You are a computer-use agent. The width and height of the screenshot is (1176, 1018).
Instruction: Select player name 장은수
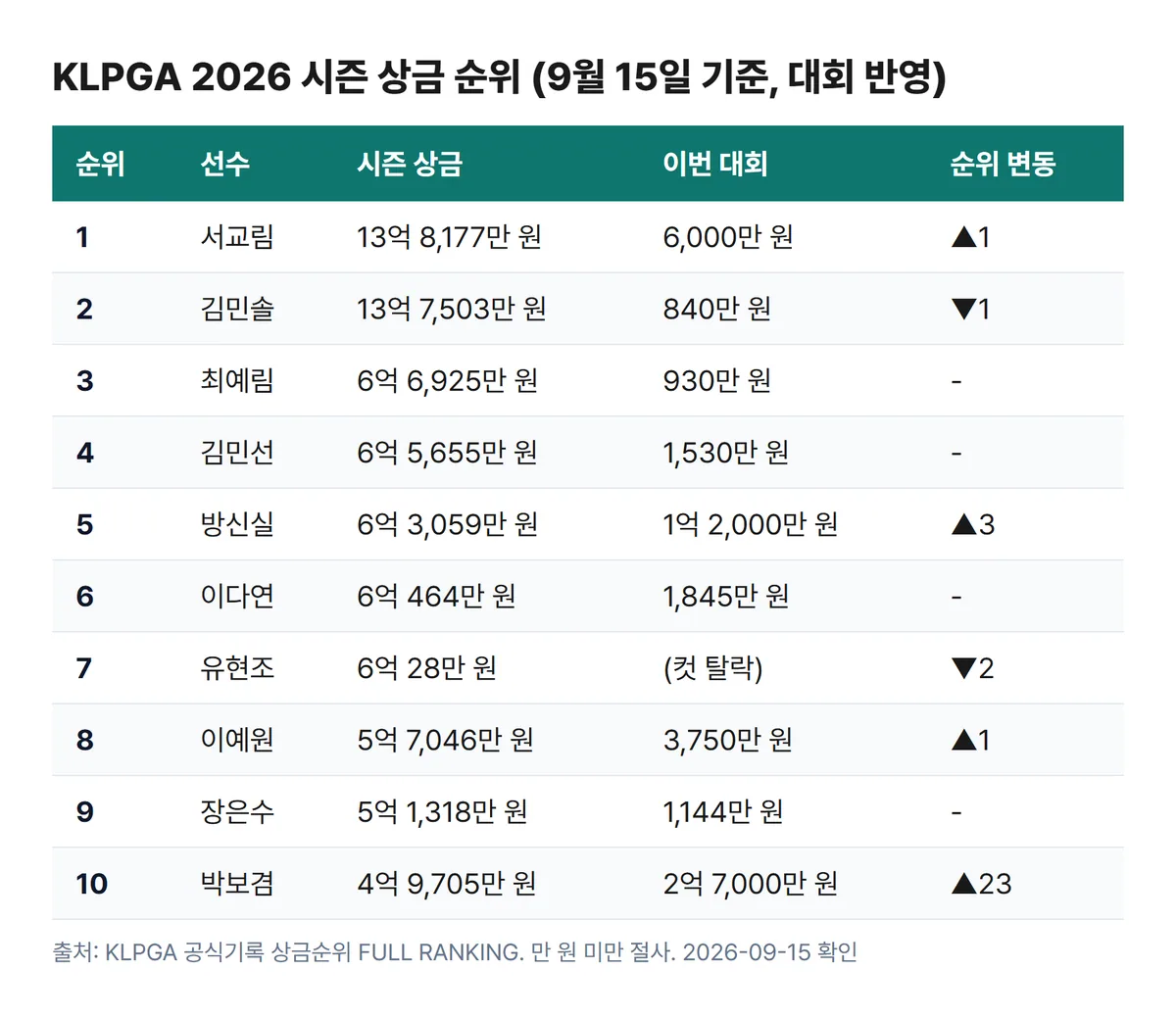(x=237, y=811)
